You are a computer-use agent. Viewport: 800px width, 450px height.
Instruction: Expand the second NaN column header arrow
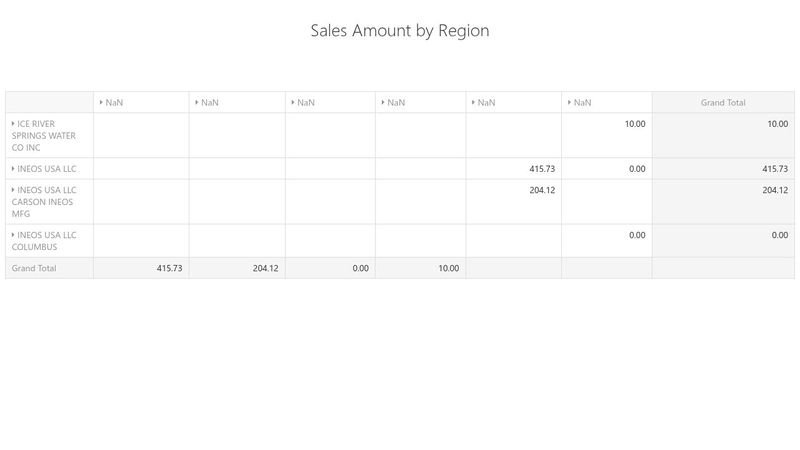pos(196,102)
